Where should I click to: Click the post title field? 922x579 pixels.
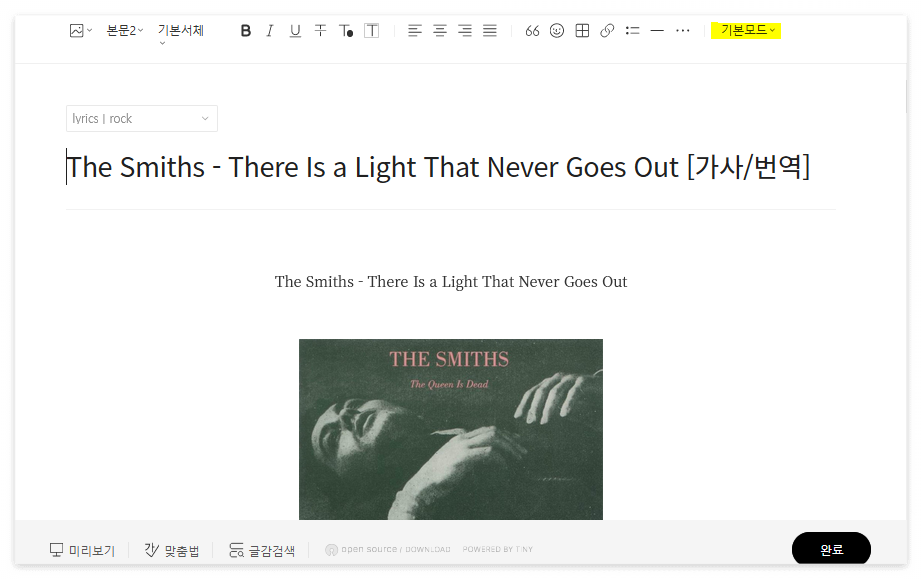[x=438, y=167]
